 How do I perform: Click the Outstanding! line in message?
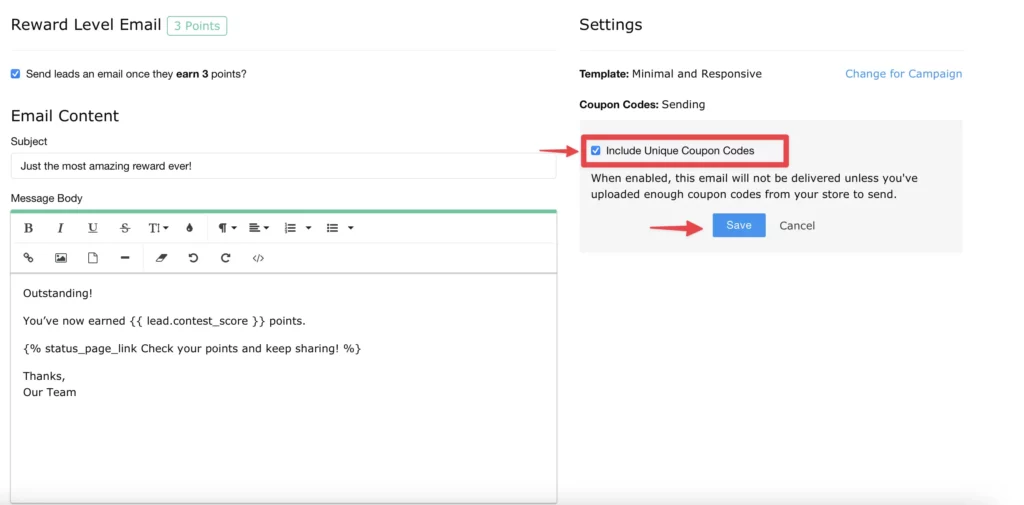coord(57,293)
